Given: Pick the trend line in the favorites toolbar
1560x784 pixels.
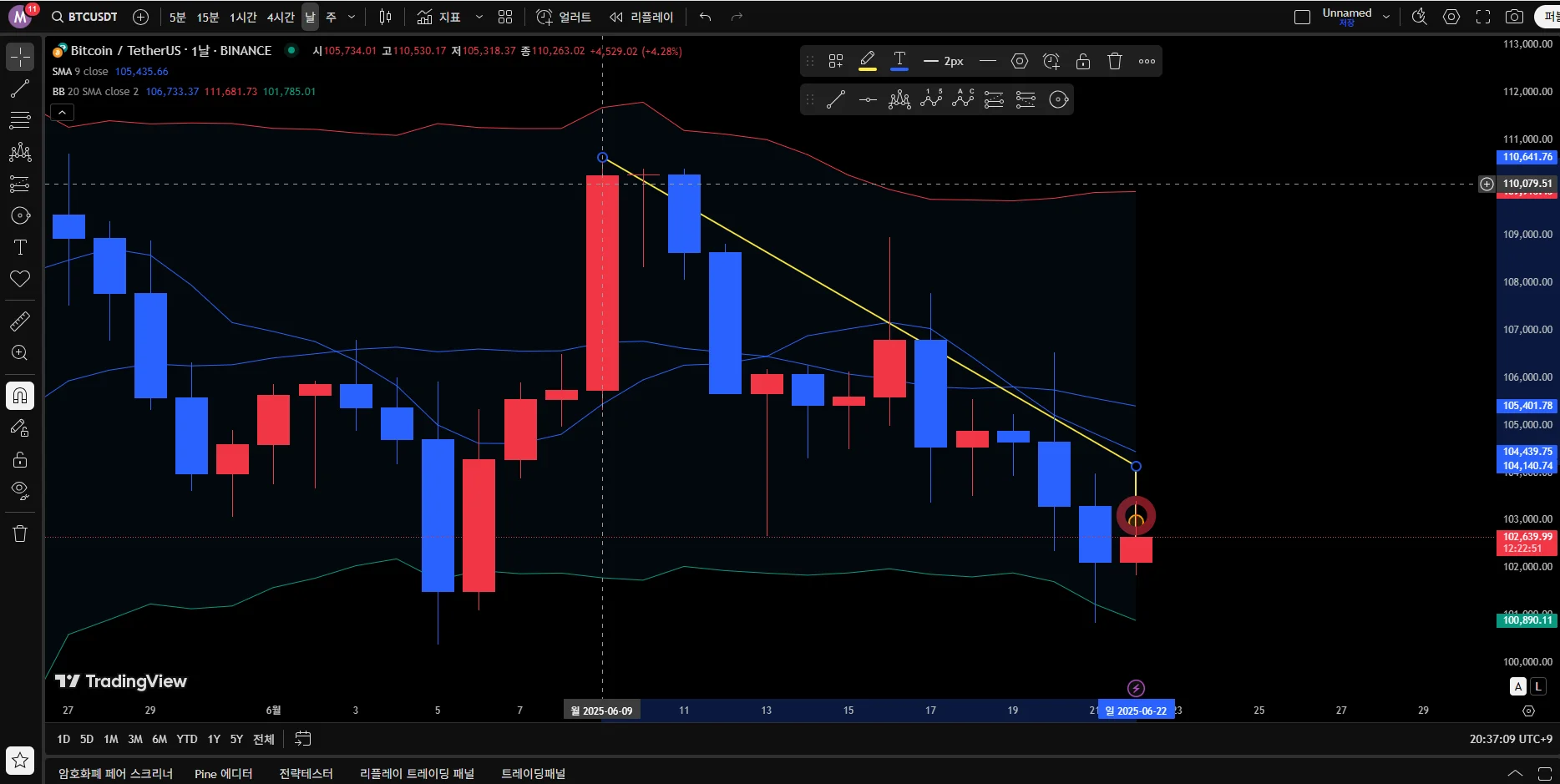Looking at the screenshot, I should (836, 100).
